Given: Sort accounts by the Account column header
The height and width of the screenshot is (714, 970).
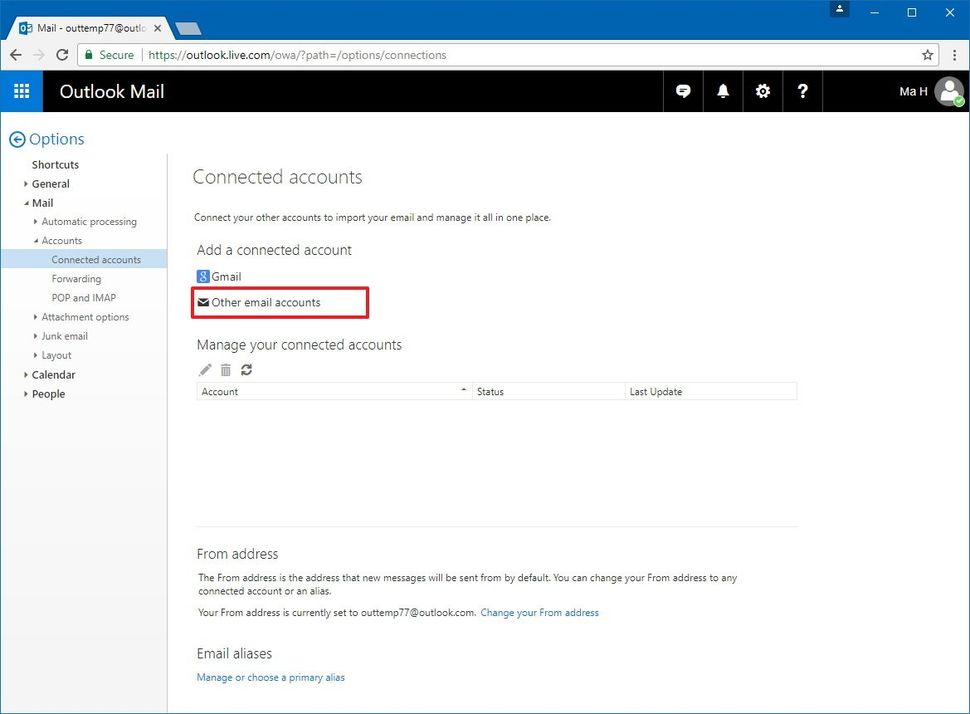Looking at the screenshot, I should coord(221,391).
